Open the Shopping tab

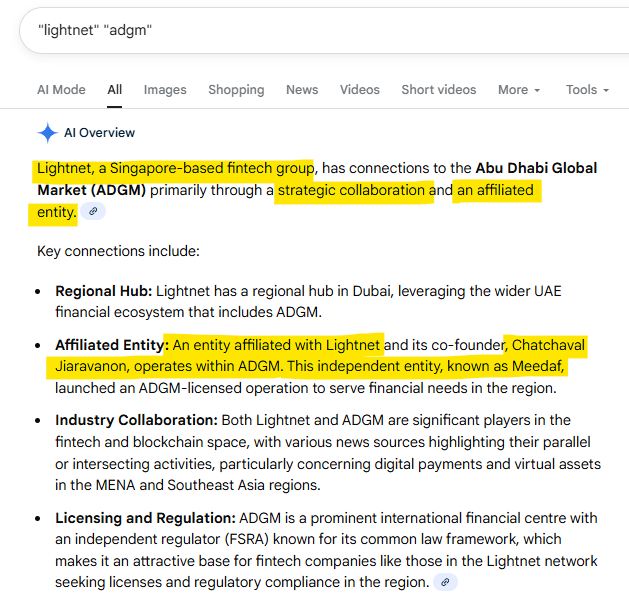(236, 89)
